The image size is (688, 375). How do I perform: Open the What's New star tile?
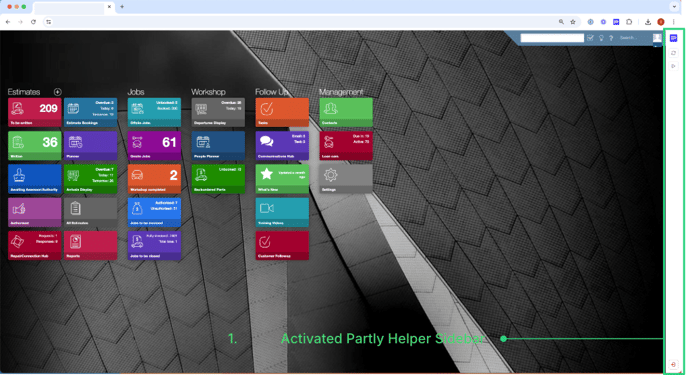tap(282, 179)
